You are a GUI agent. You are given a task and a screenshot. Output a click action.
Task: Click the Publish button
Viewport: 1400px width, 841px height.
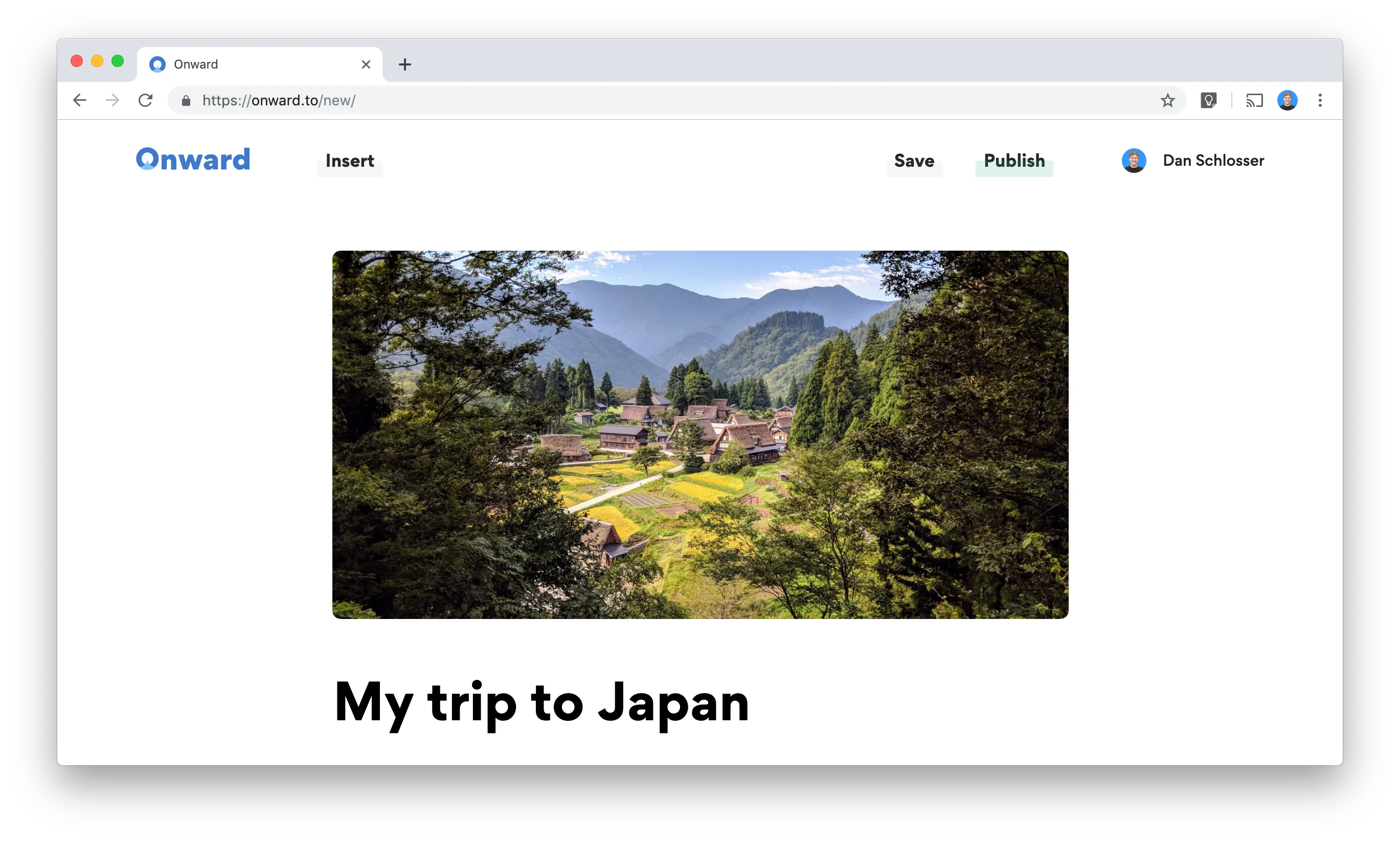(x=1014, y=161)
